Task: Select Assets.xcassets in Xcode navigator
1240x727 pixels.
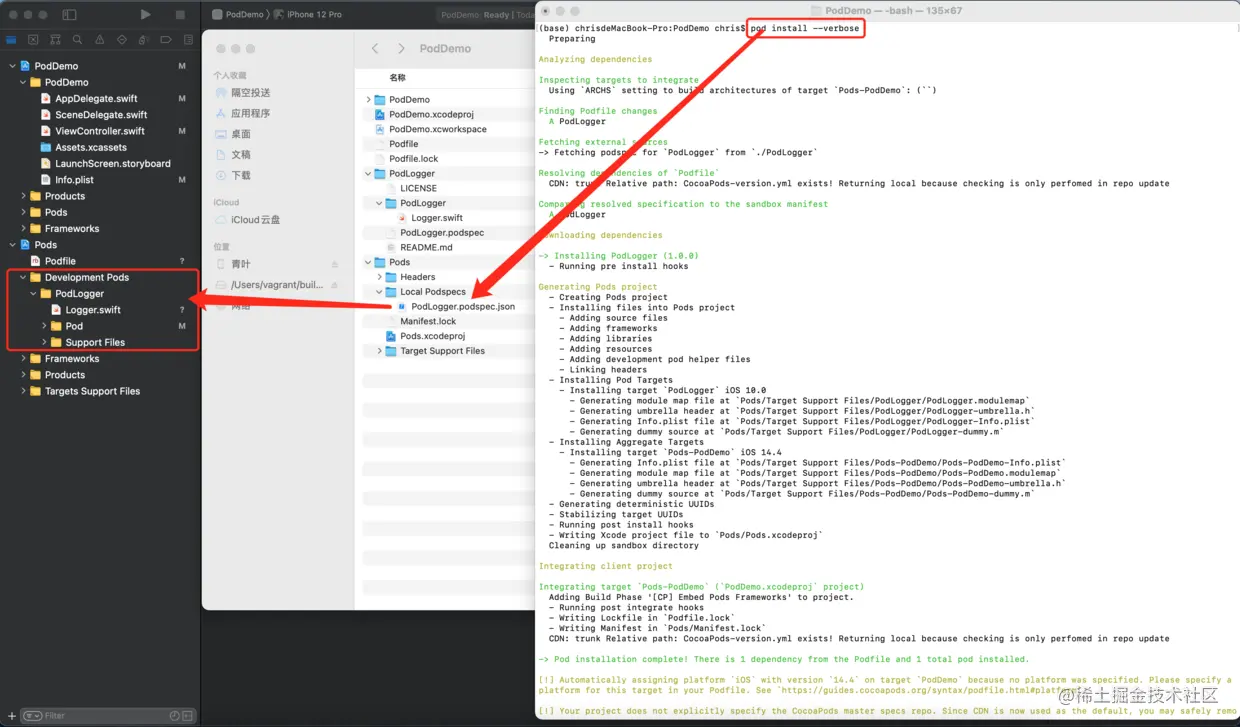Action: point(91,147)
